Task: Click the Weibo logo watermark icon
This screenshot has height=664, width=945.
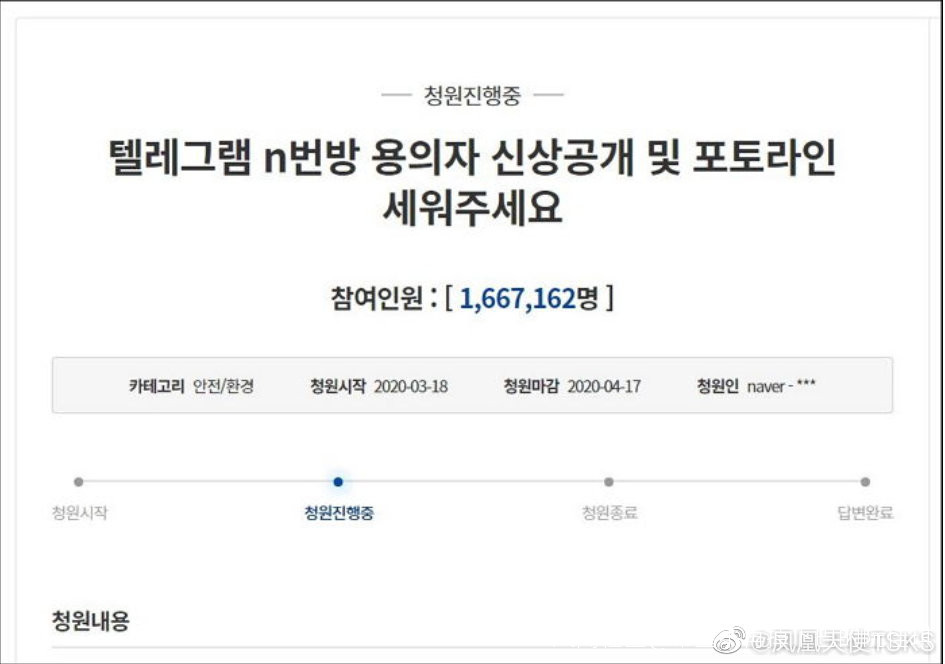Action: [x=729, y=641]
